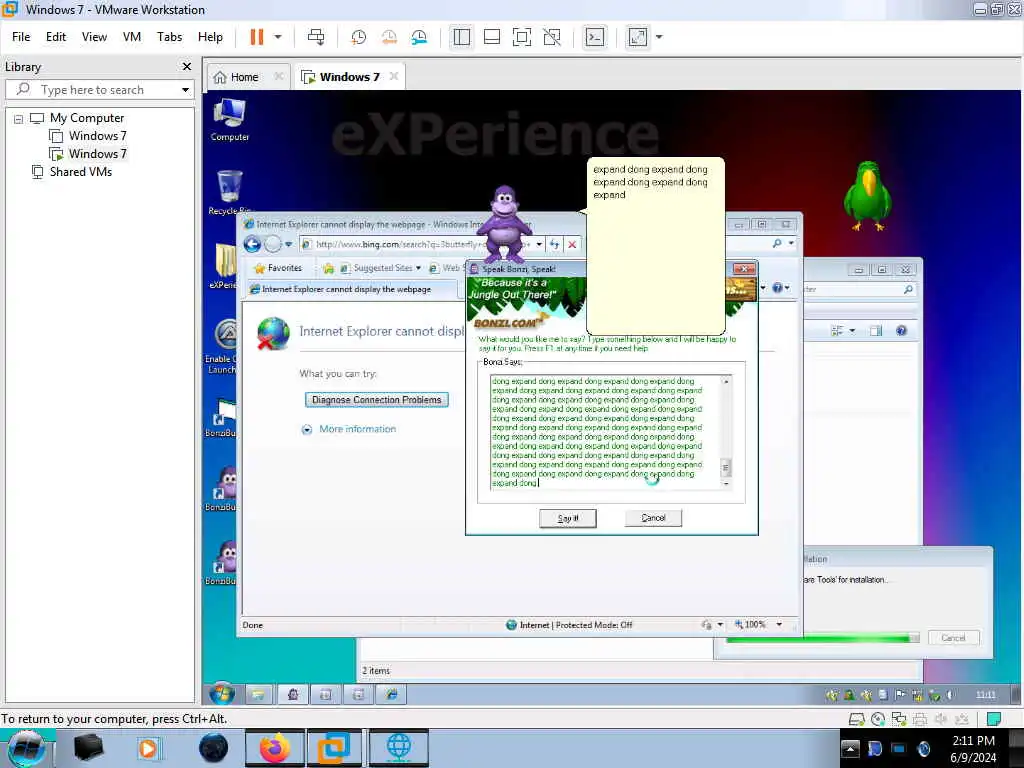The height and width of the screenshot is (768, 1024).
Task: Click the Internet Explorer refresh icon
Action: tap(554, 244)
